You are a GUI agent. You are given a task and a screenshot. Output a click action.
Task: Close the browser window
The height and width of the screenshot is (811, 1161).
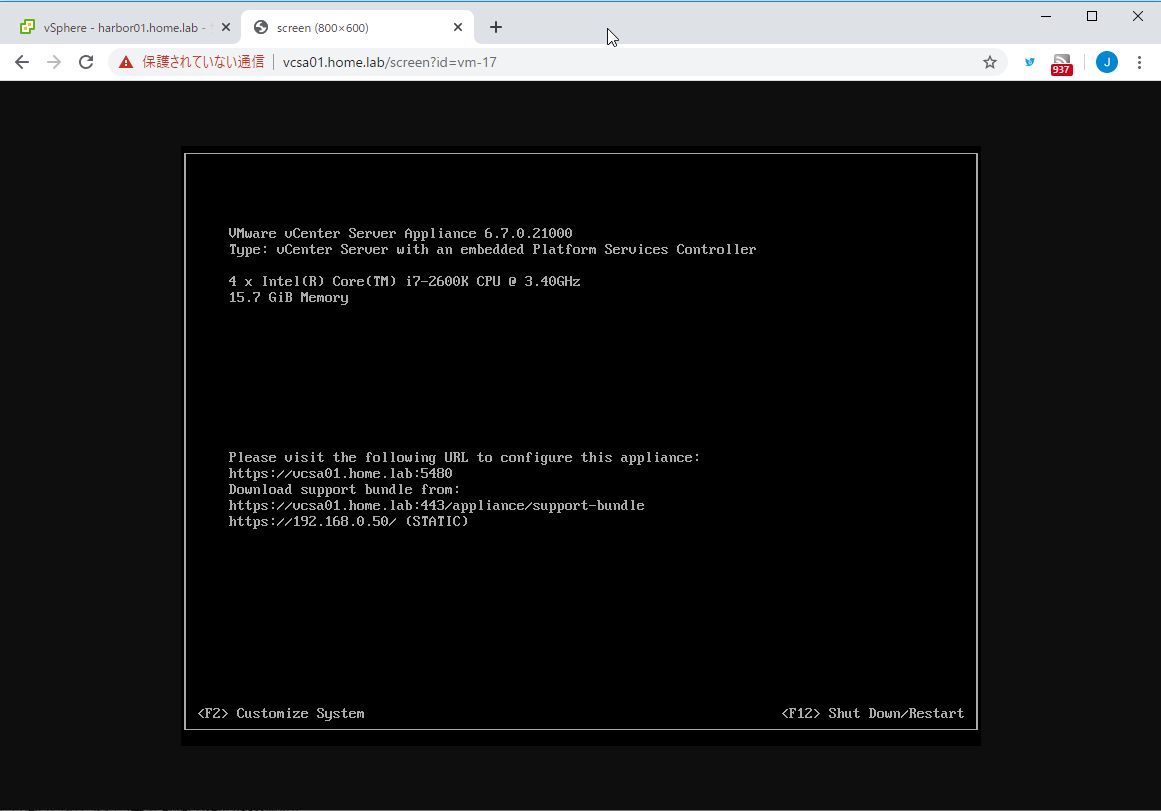(1138, 16)
